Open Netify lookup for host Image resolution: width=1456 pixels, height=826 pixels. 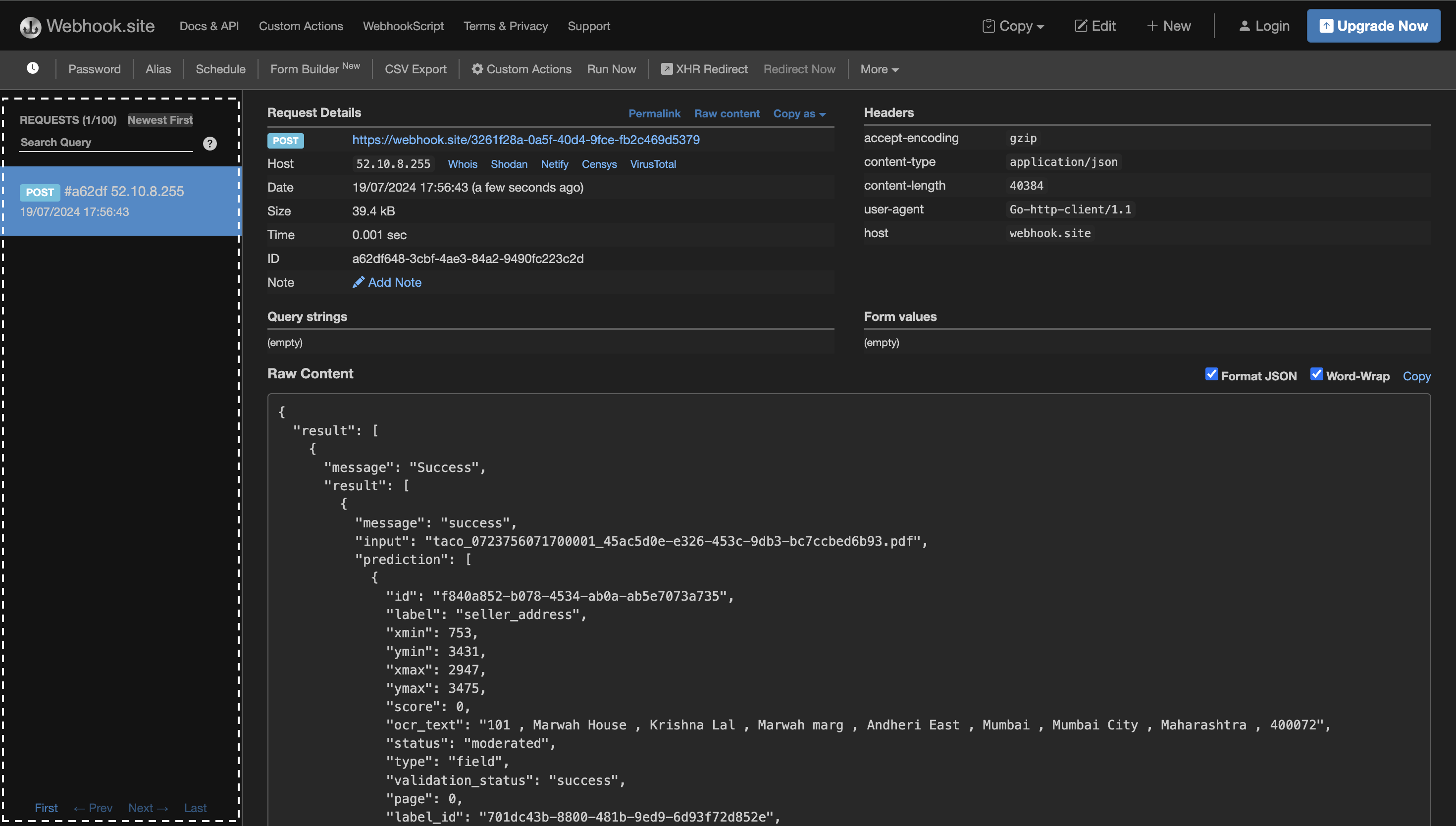click(555, 164)
